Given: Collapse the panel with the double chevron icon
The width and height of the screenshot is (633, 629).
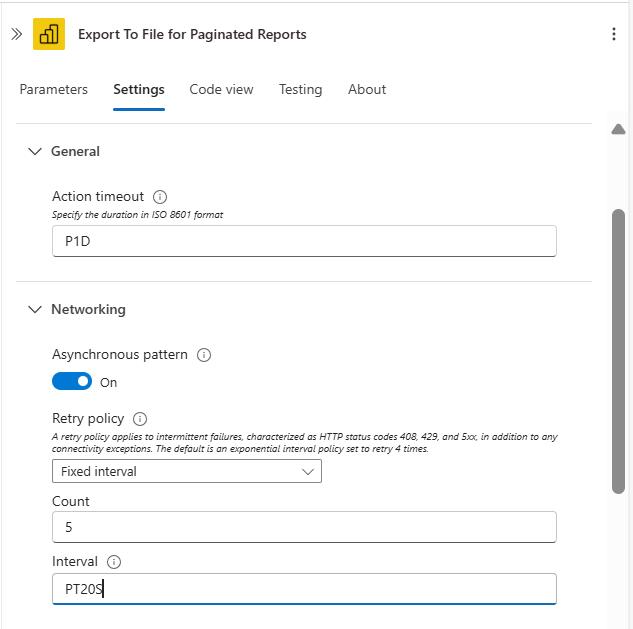Looking at the screenshot, I should (x=16, y=34).
